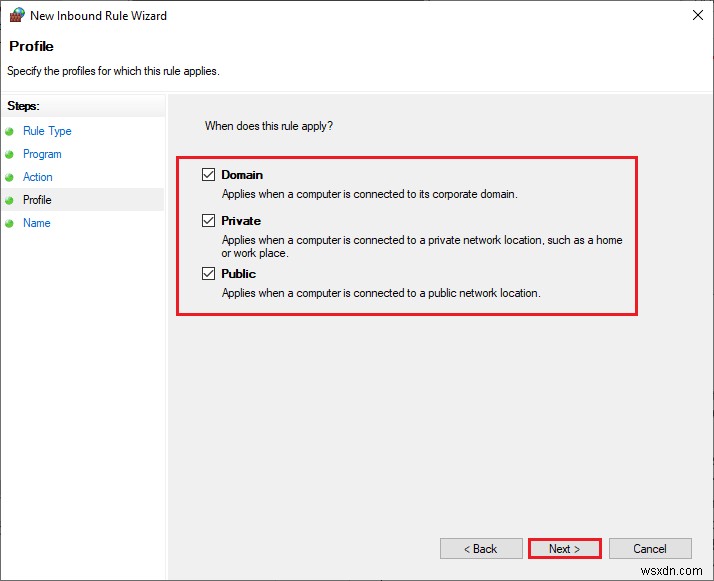Click the green bullet beside Profile
The image size is (714, 581).
10,200
